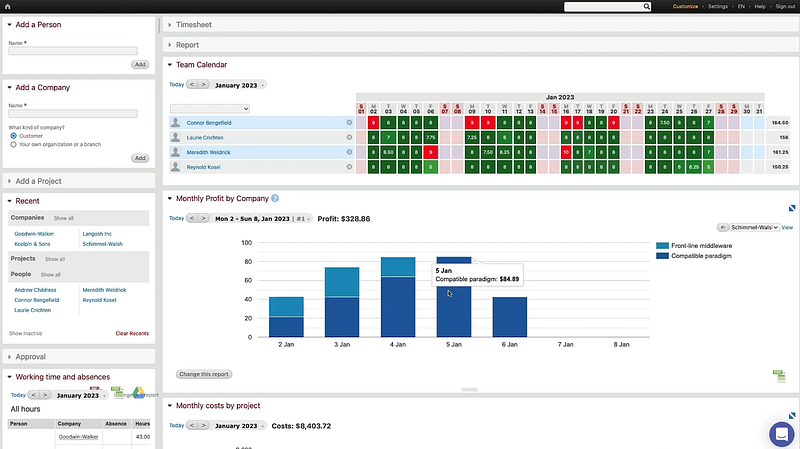Select Your own organization or a branch
This screenshot has height=449, width=800.
tap(13, 145)
